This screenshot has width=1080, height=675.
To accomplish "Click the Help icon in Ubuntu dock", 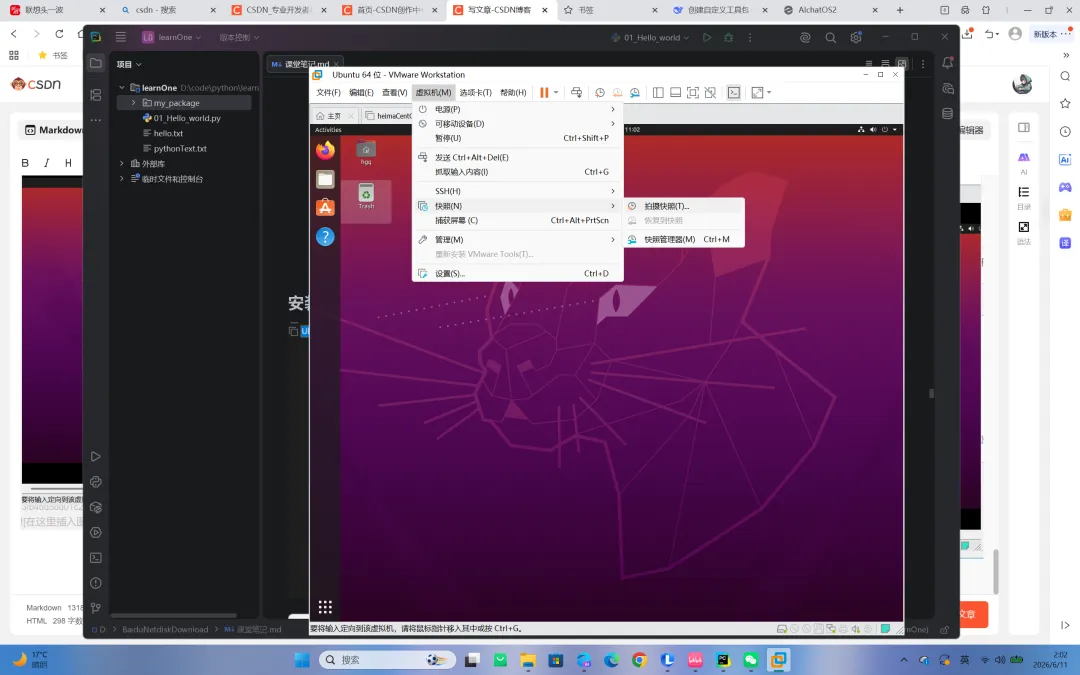I will point(325,237).
